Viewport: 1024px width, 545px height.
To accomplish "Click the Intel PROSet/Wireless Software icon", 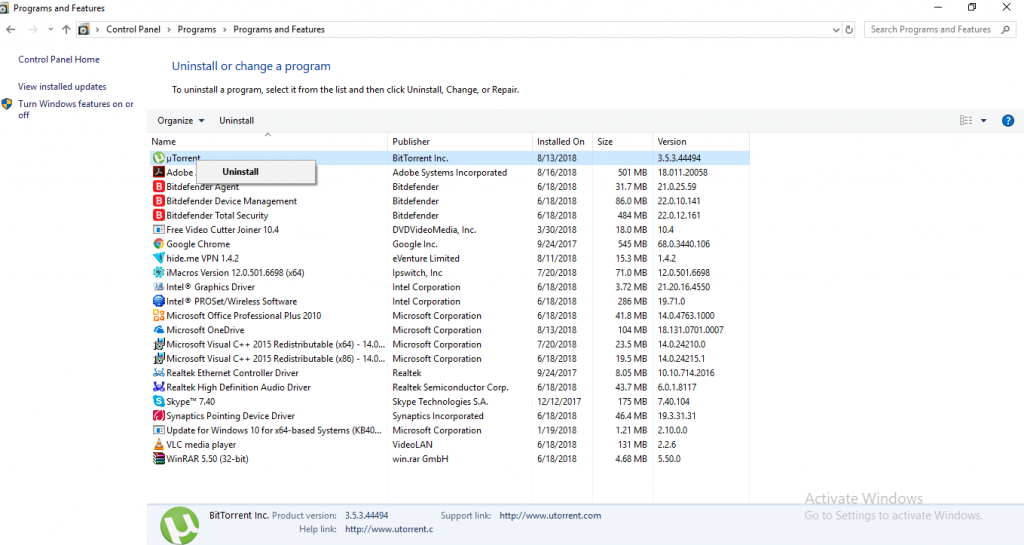I will pos(158,302).
